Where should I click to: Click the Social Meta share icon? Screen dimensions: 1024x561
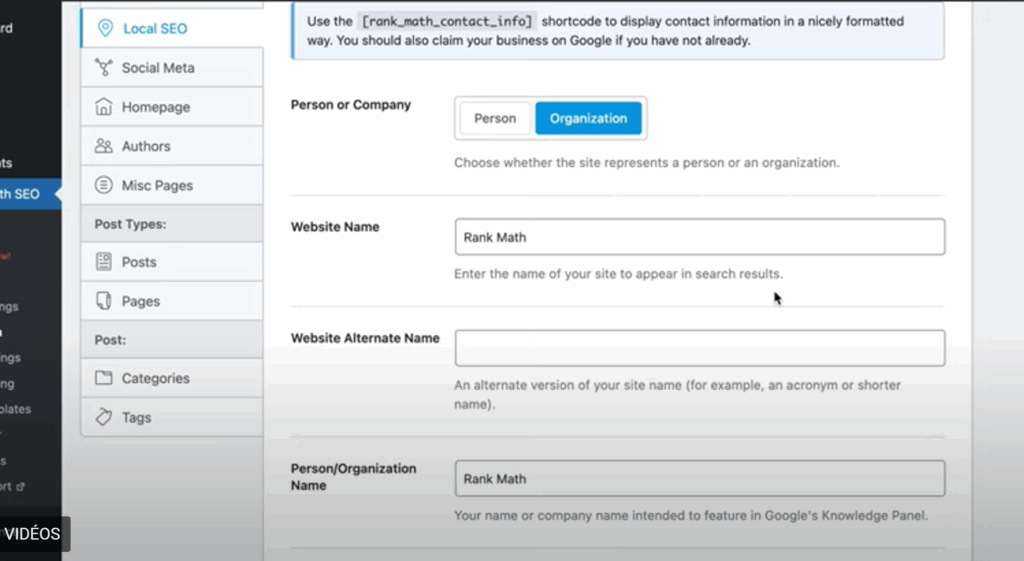[104, 67]
